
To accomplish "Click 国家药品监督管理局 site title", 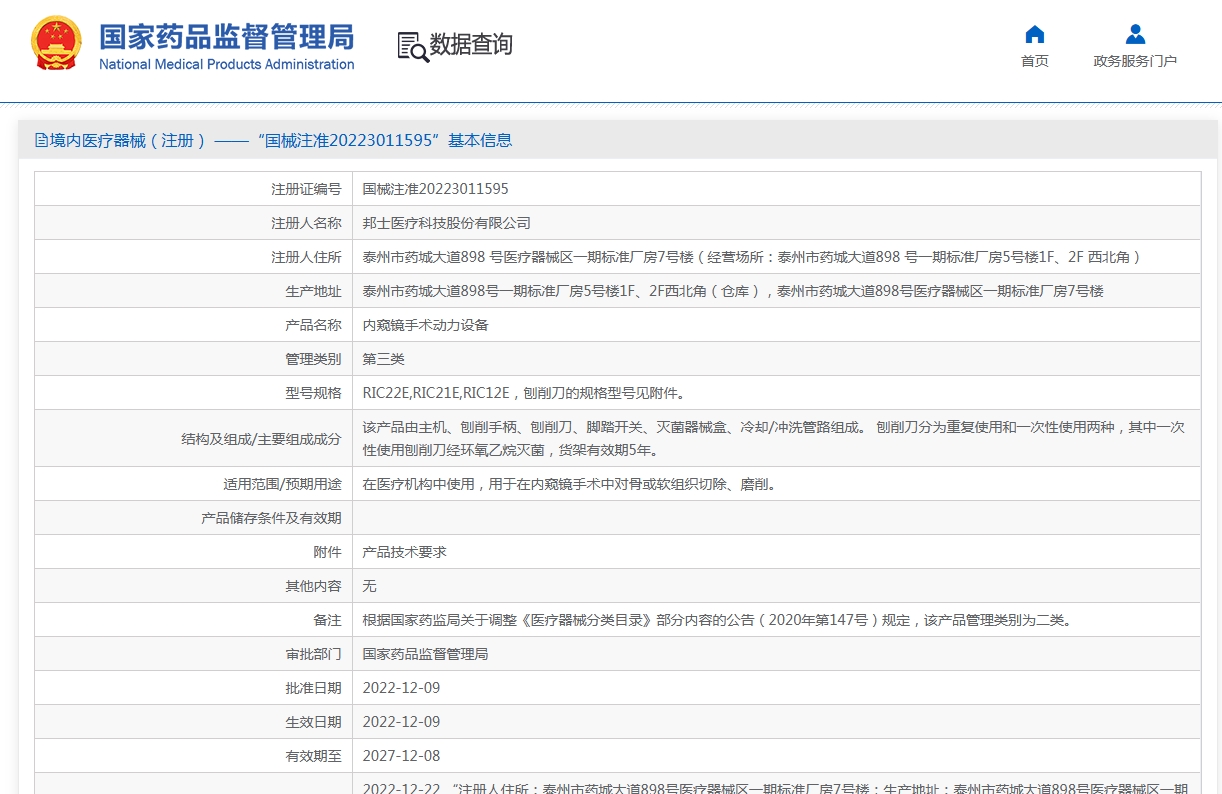I will coord(226,37).
